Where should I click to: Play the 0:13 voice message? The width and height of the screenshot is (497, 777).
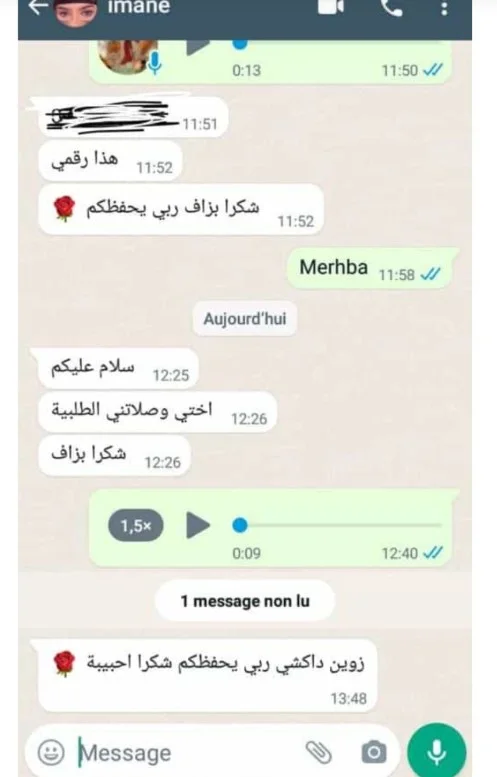click(x=198, y=47)
